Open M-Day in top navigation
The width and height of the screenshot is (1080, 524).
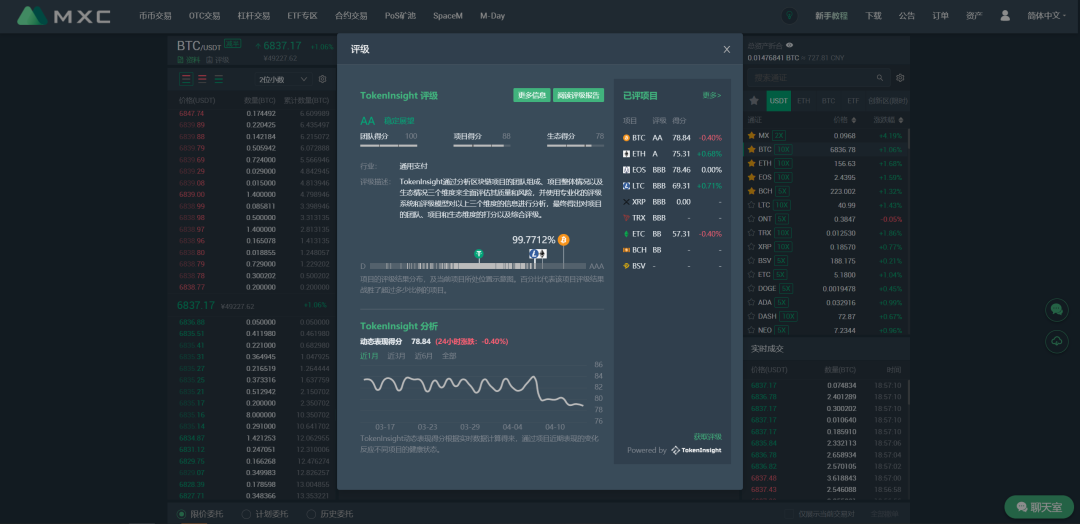[492, 16]
